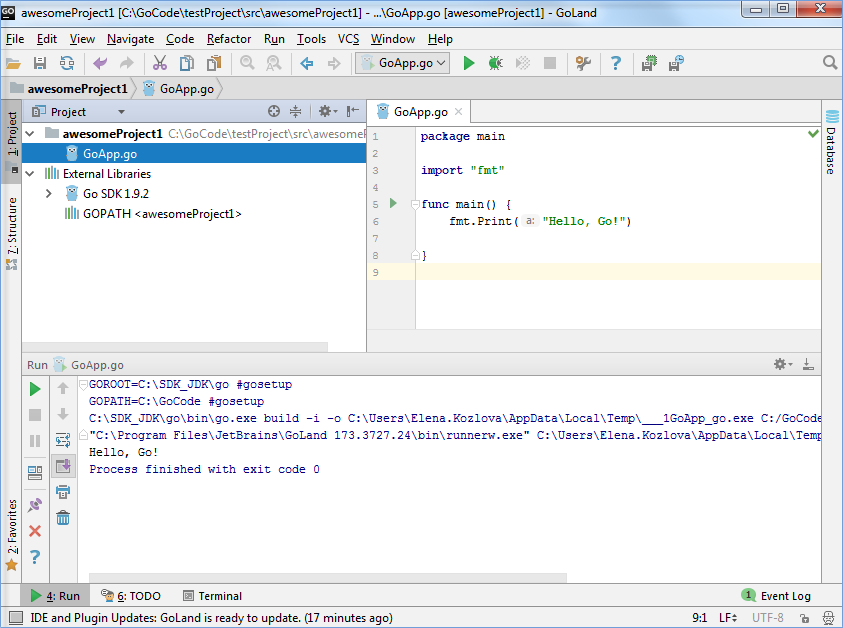Collapse the awesomeProject1 tree node
Screen dimensions: 843x628
30,133
